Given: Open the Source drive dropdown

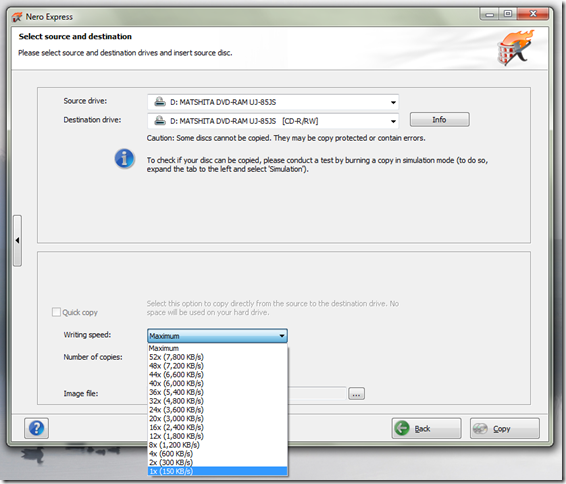Looking at the screenshot, I should click(x=273, y=102).
